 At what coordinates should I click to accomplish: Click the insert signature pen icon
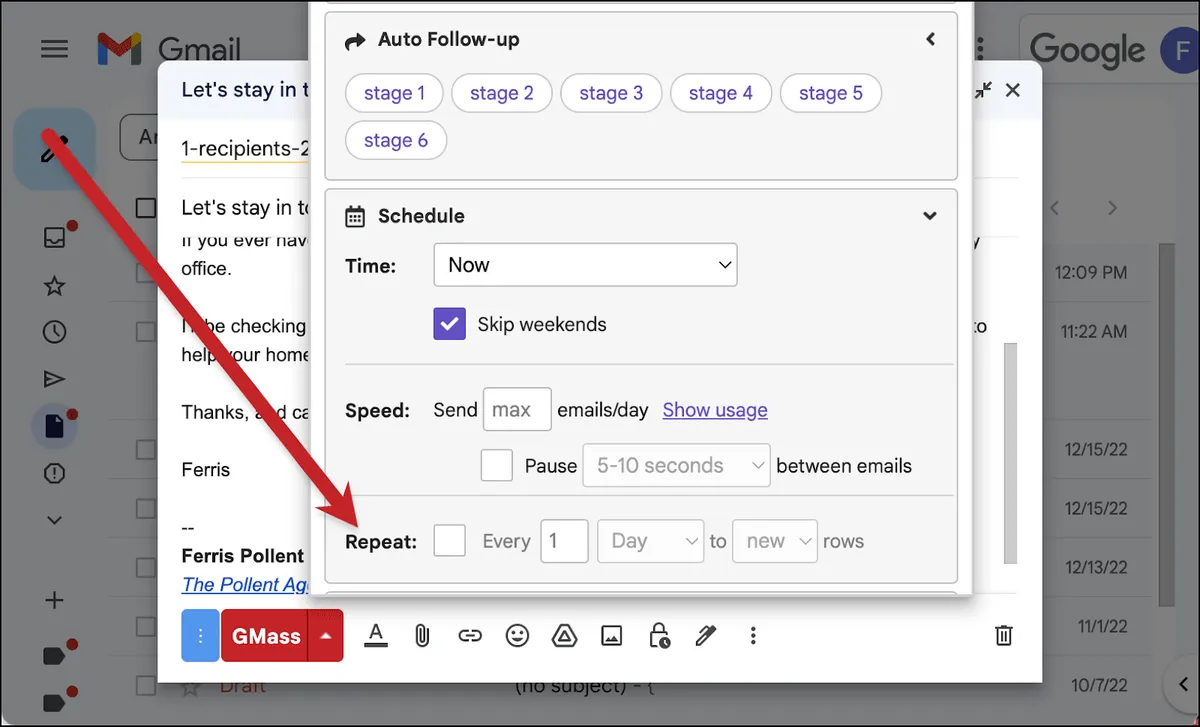(x=706, y=635)
